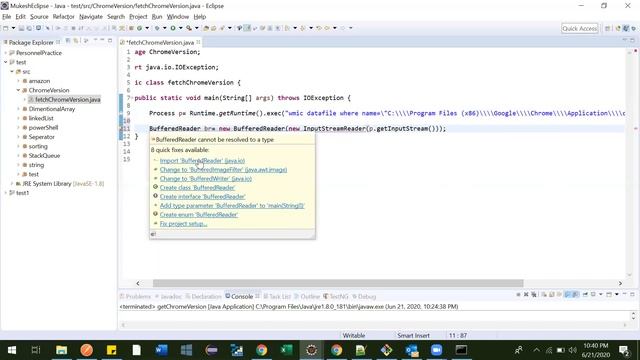This screenshot has height=360, width=640.
Task: Open Microsoft Word from the taskbar
Action: coord(161,350)
